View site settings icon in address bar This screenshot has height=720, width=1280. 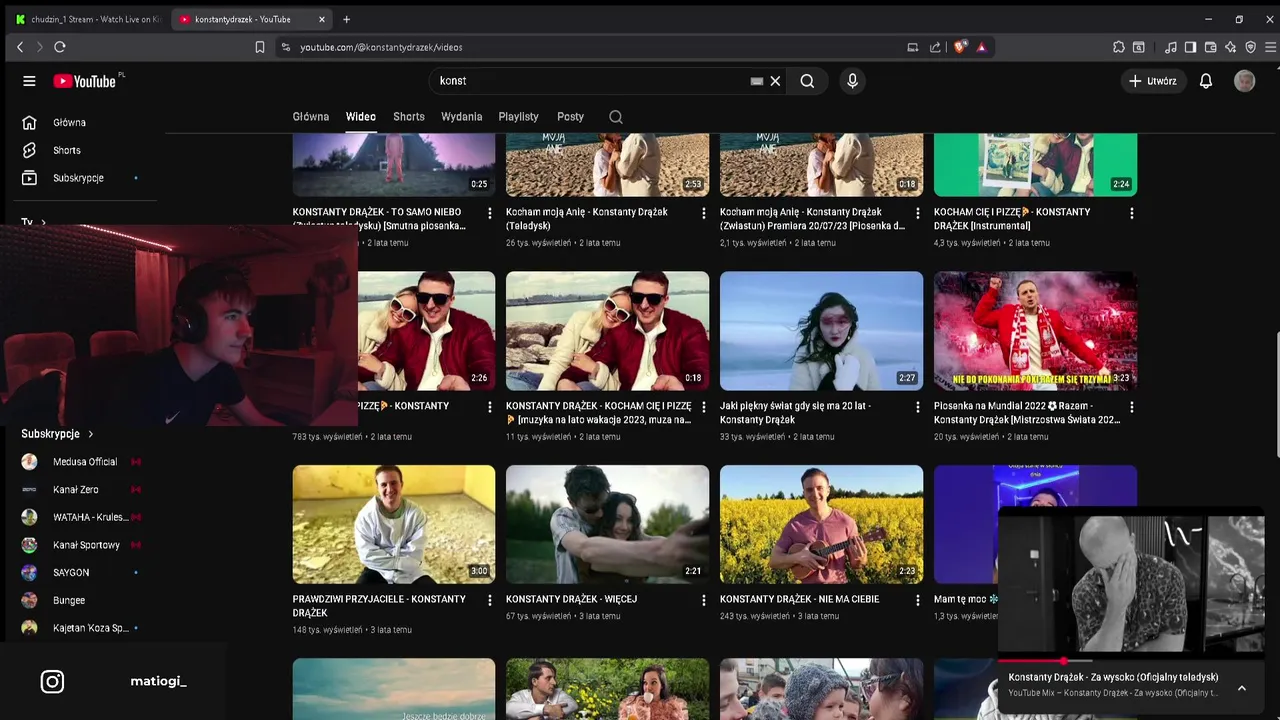pos(286,47)
